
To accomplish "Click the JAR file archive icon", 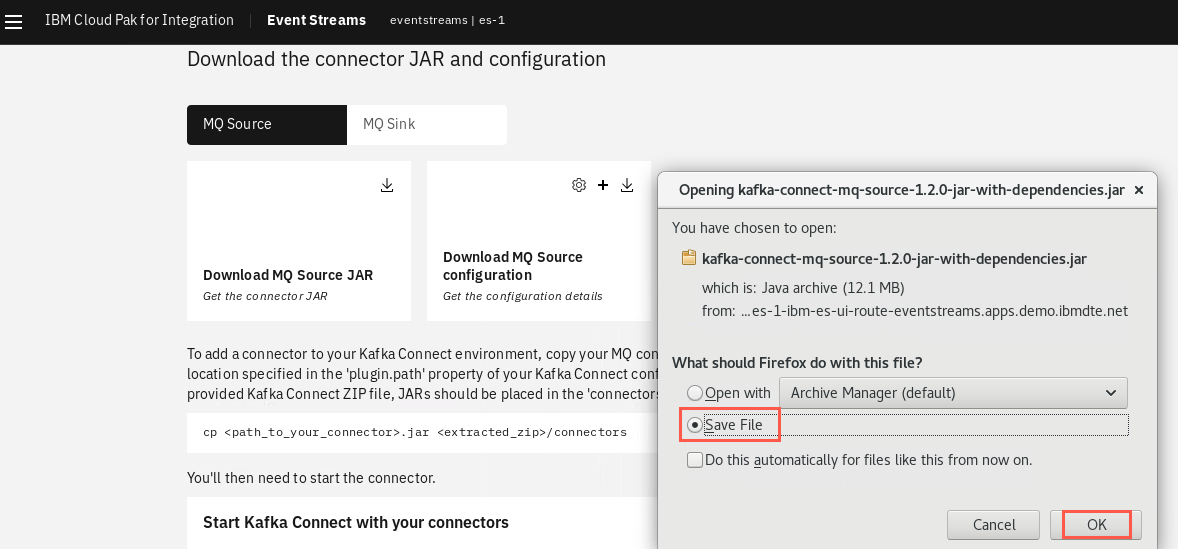I will coord(688,258).
